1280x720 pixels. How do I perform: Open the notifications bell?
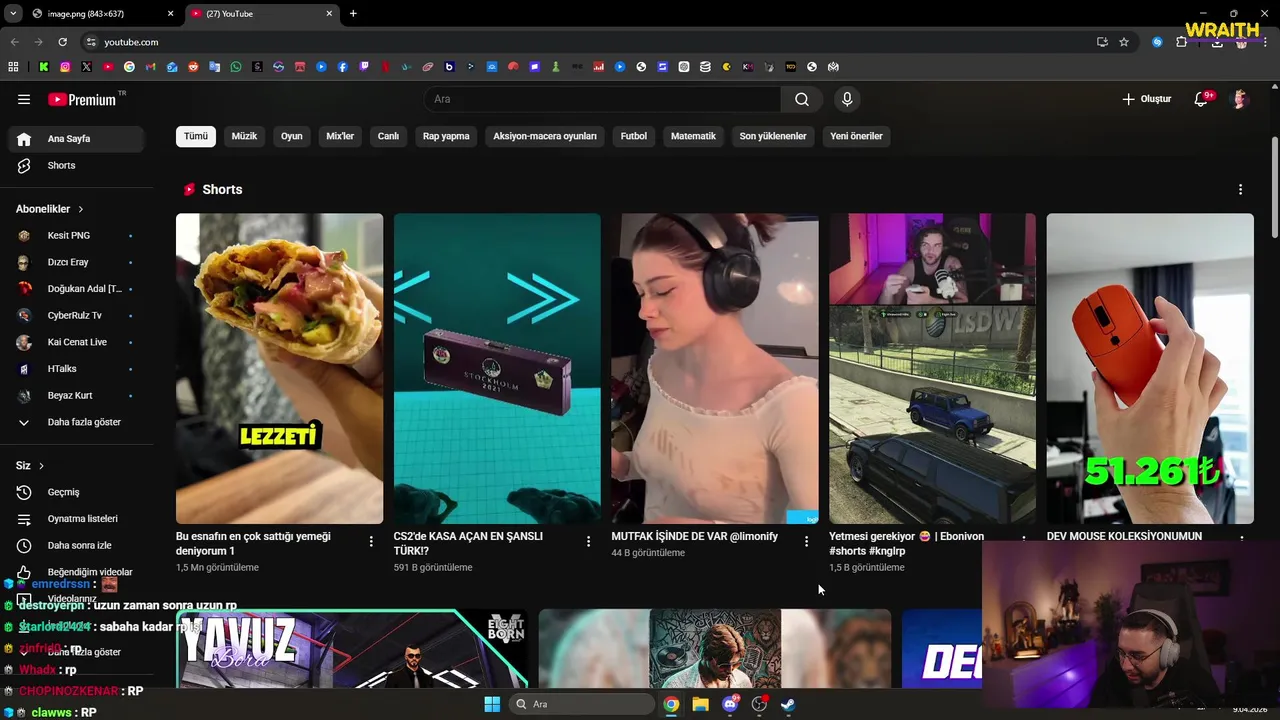(x=1202, y=99)
